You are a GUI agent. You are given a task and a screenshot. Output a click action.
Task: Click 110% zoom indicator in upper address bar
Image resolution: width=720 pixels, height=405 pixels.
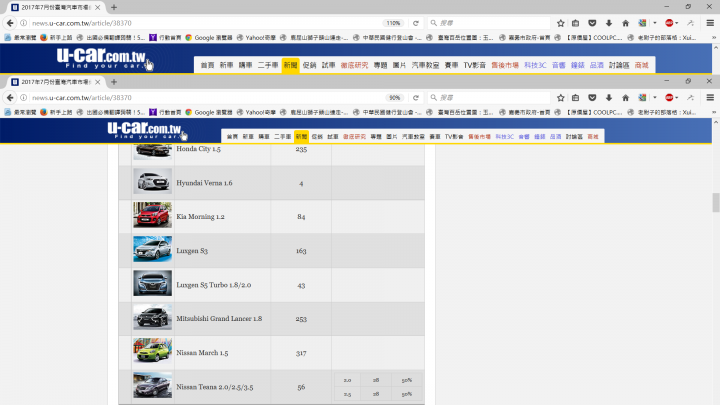(393, 23)
